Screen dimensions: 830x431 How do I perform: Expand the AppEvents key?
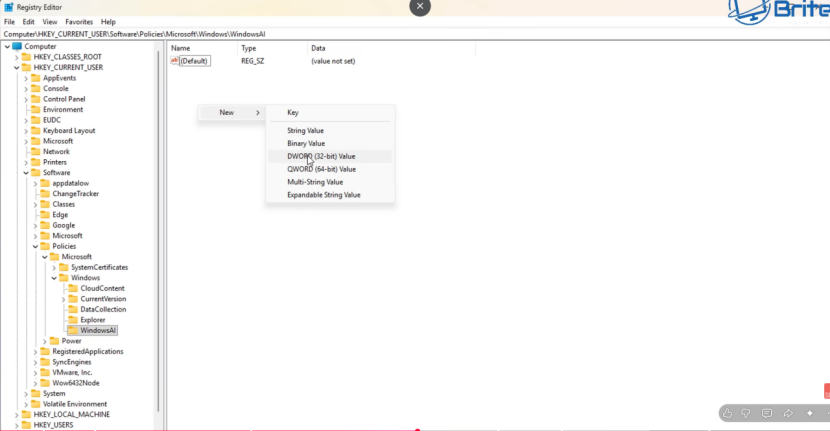26,78
